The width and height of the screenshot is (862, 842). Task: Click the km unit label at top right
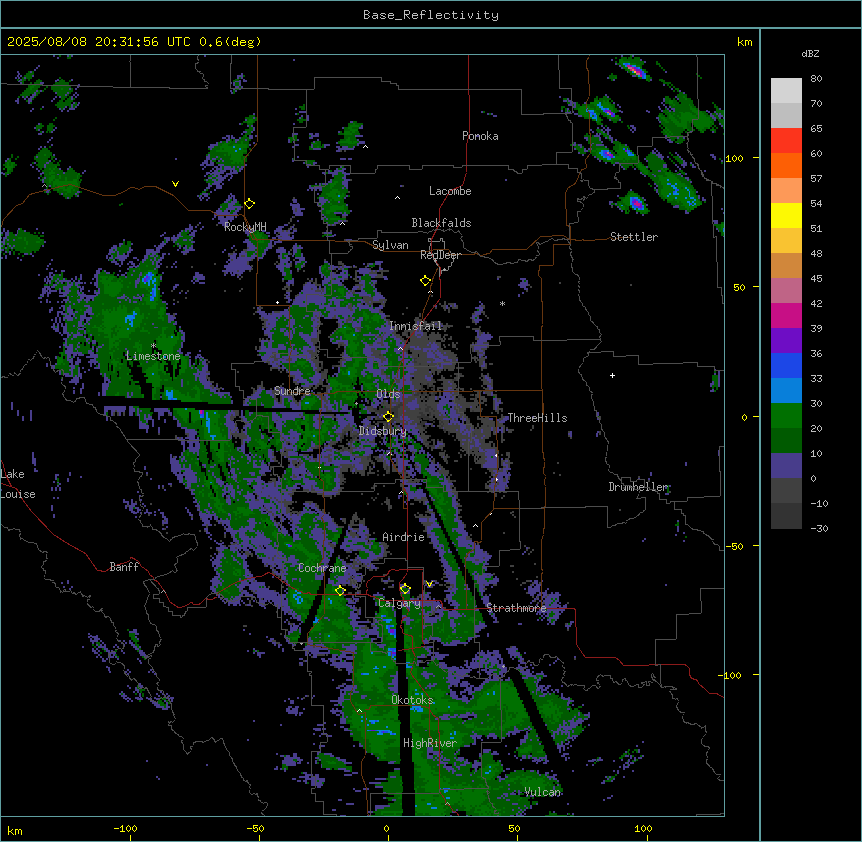pyautogui.click(x=744, y=42)
